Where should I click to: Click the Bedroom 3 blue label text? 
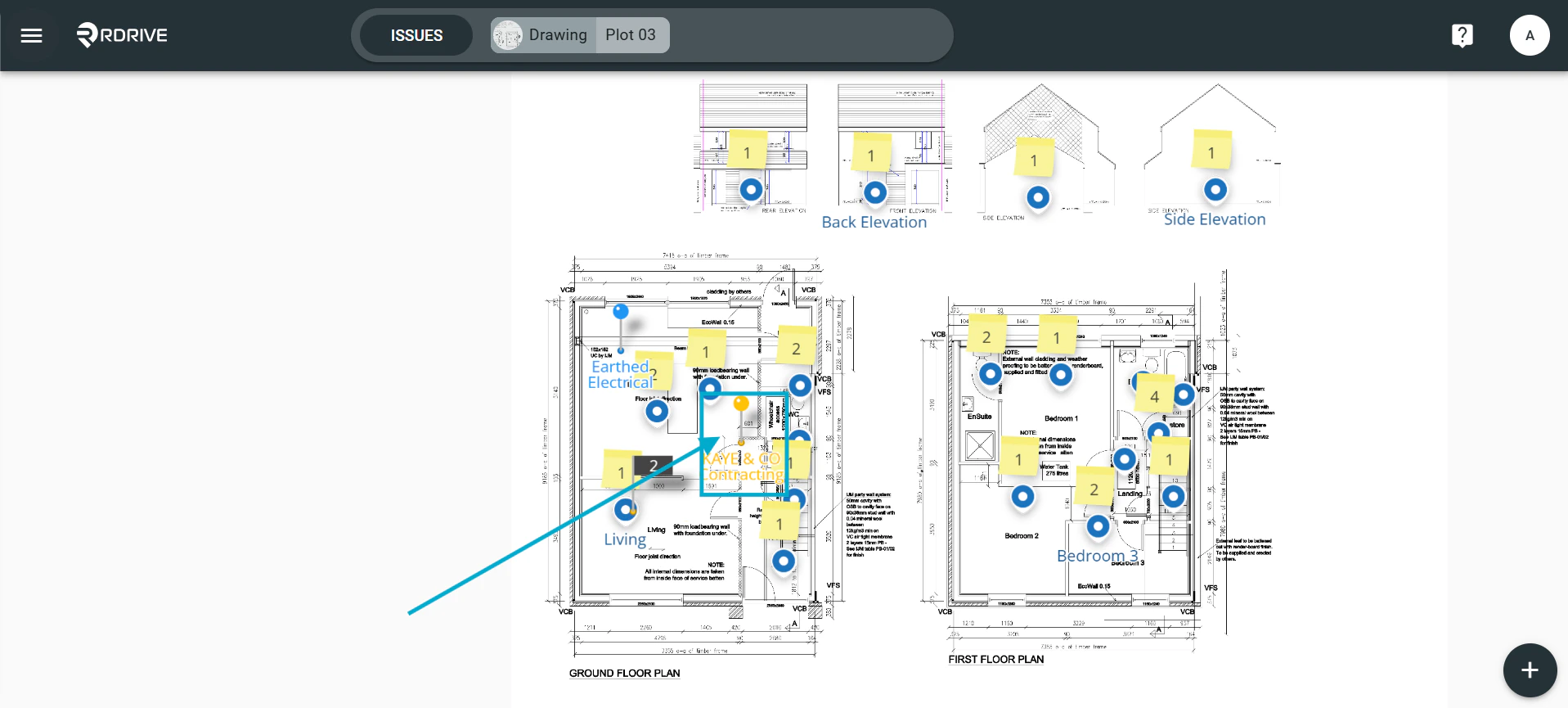pyautogui.click(x=1098, y=556)
